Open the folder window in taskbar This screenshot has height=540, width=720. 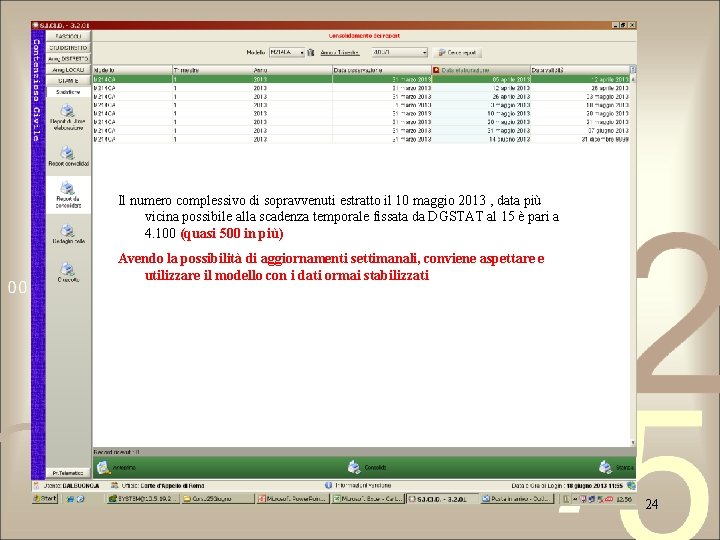coord(218,499)
